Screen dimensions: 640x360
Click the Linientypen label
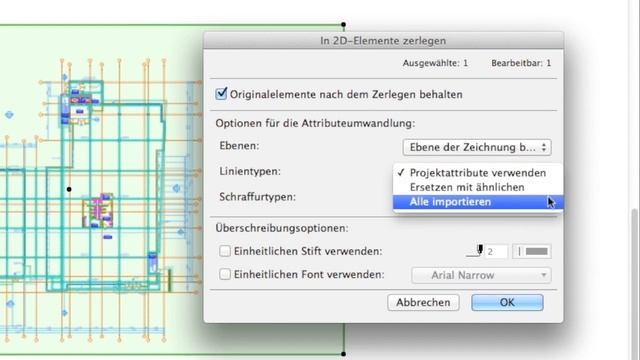point(250,171)
